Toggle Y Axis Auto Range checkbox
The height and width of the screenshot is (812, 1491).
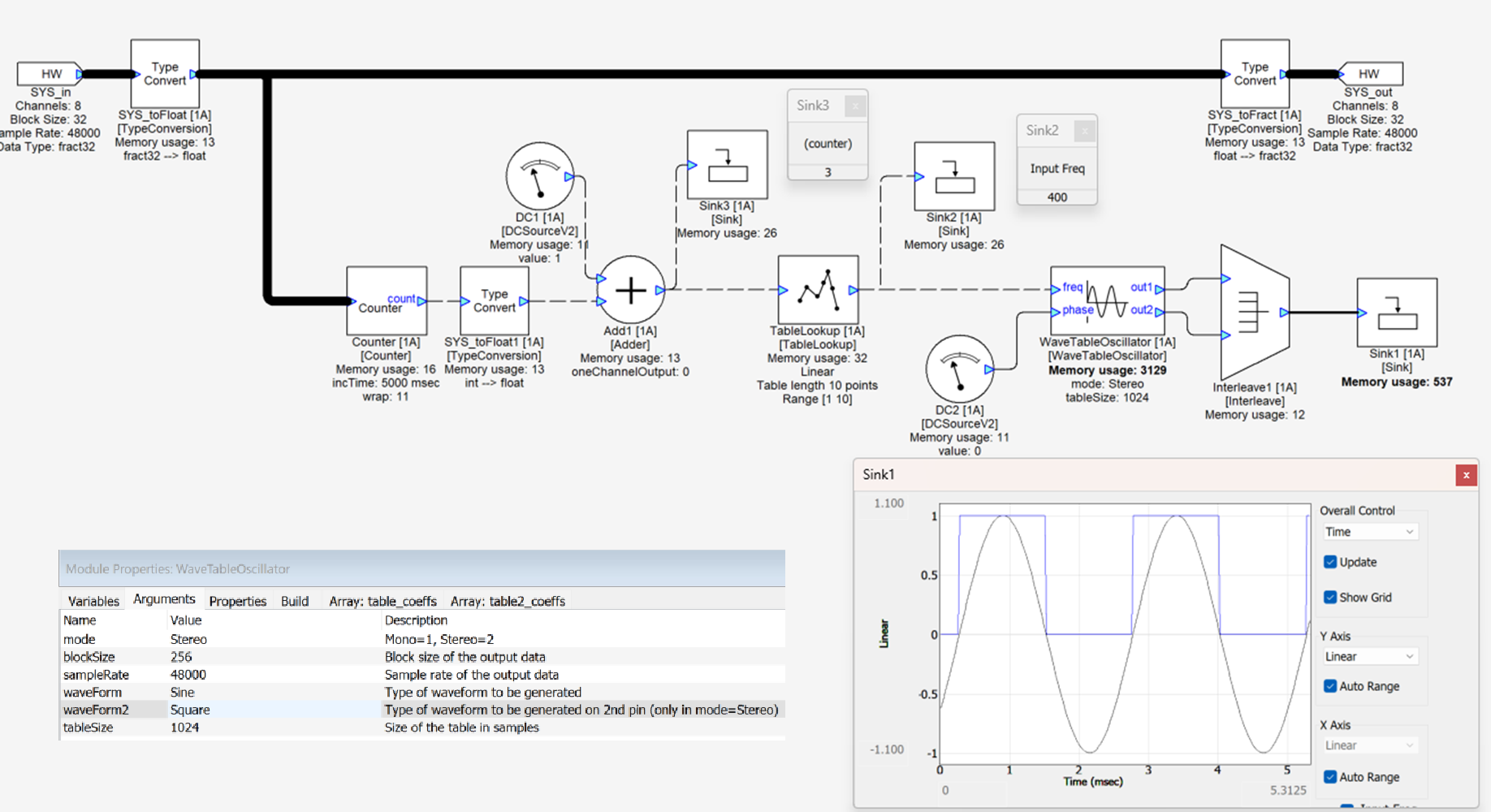coord(1330,686)
